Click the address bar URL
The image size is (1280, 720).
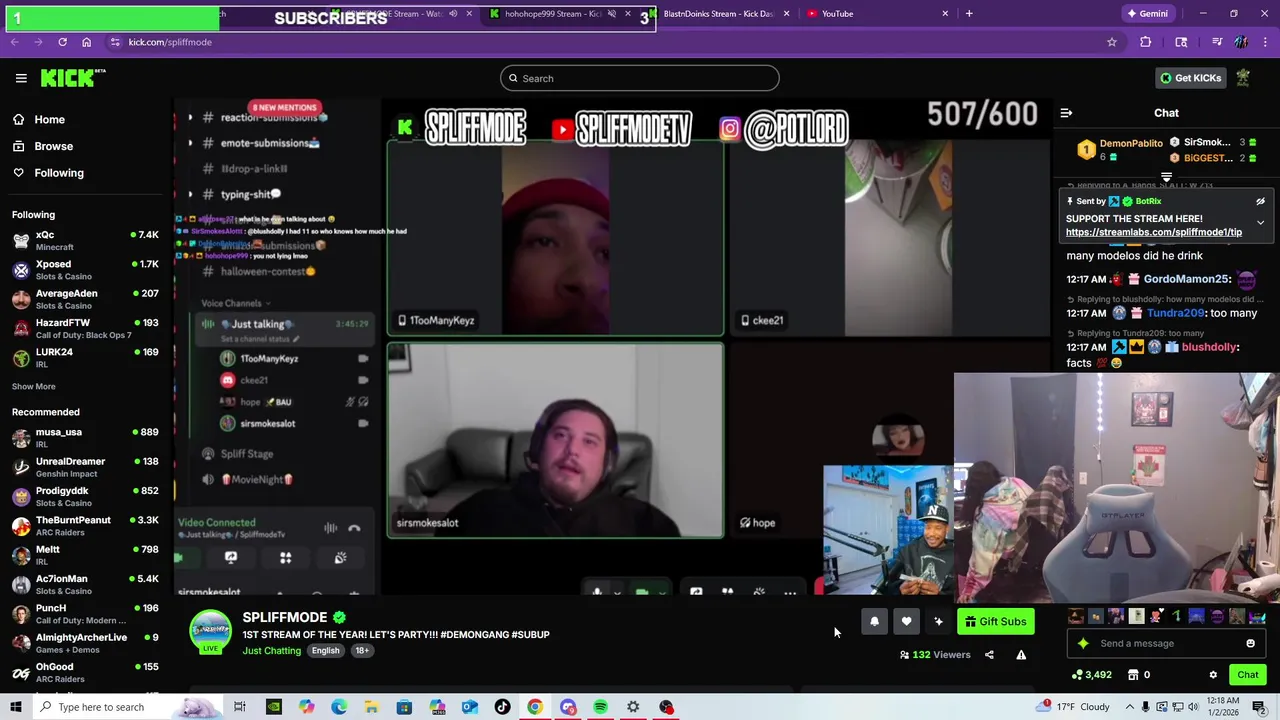(170, 42)
